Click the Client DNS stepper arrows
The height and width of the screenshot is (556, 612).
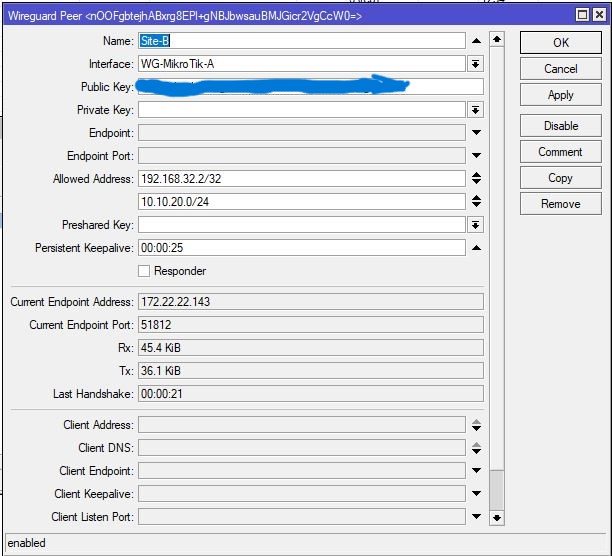476,448
